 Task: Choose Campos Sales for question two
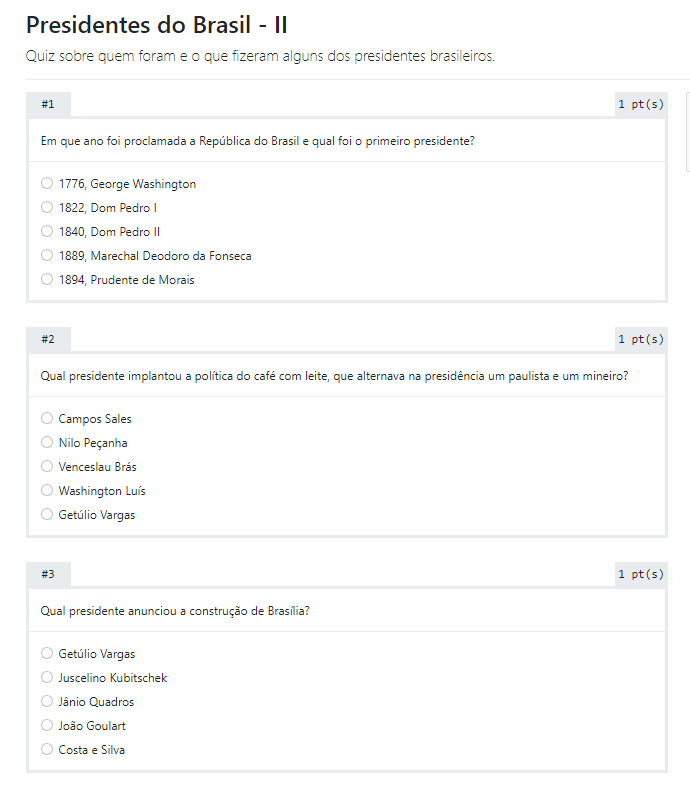(47, 418)
